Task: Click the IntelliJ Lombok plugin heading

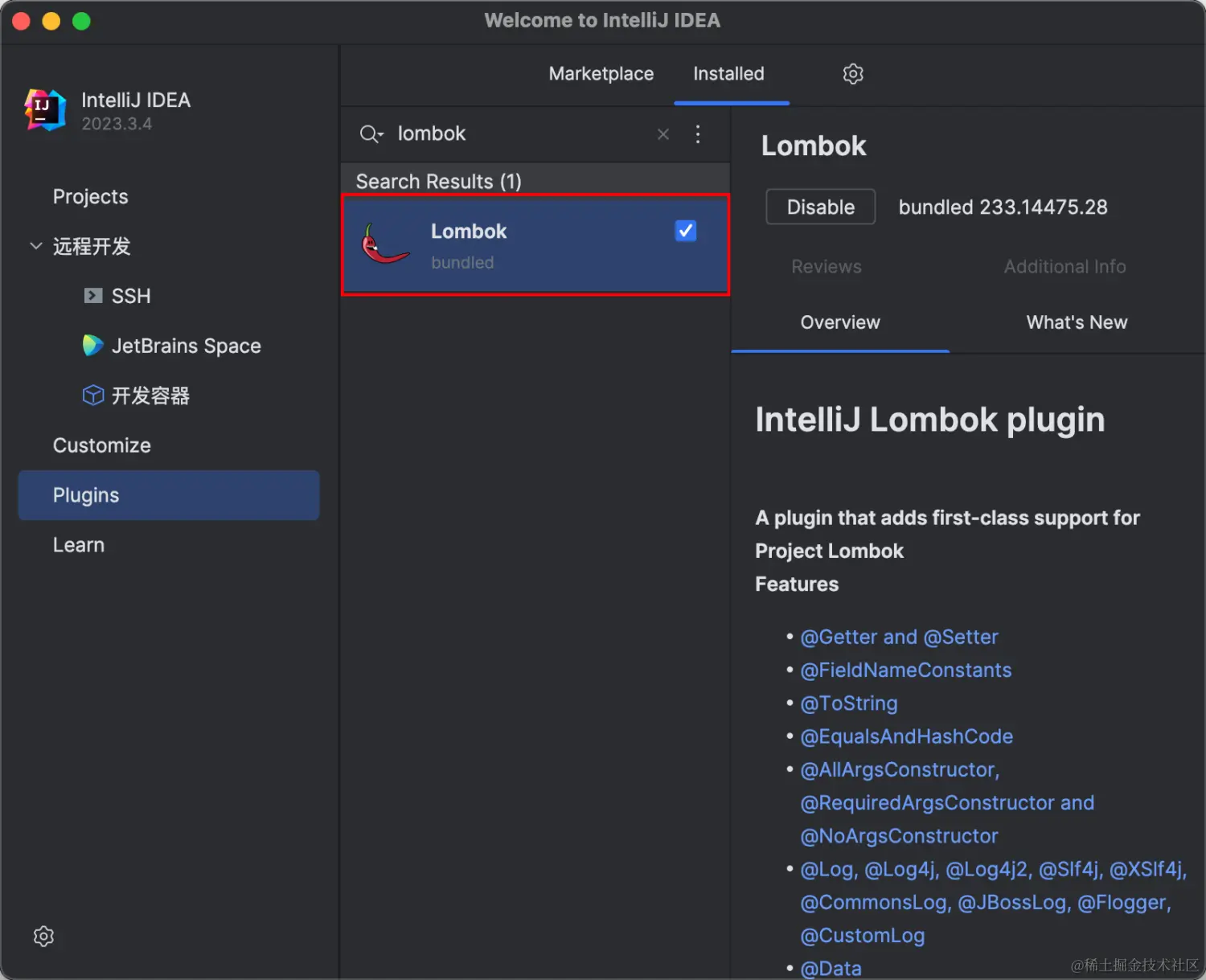Action: coord(930,420)
